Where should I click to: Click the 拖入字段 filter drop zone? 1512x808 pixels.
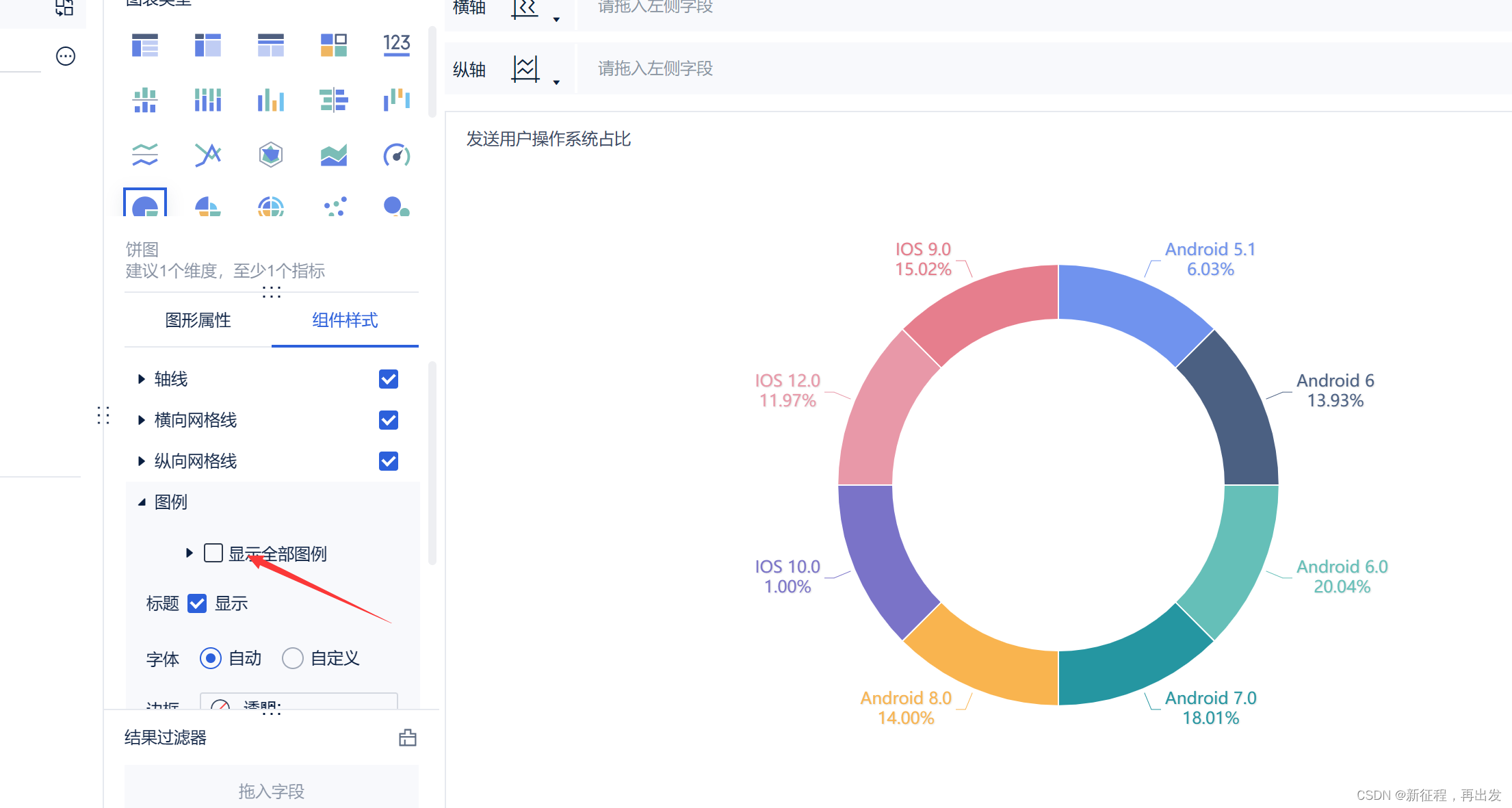(x=272, y=788)
